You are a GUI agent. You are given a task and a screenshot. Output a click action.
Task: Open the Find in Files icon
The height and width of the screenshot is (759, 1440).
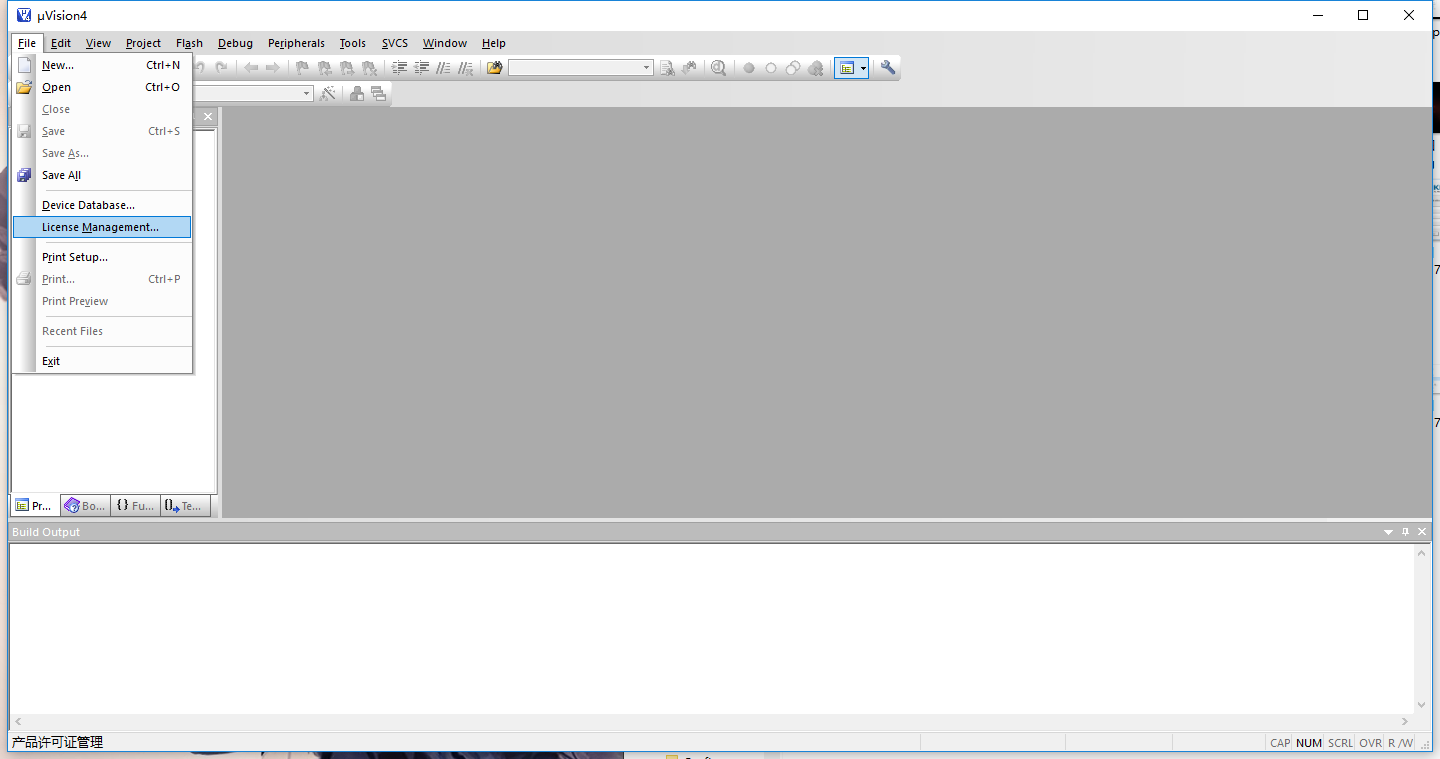click(x=494, y=68)
